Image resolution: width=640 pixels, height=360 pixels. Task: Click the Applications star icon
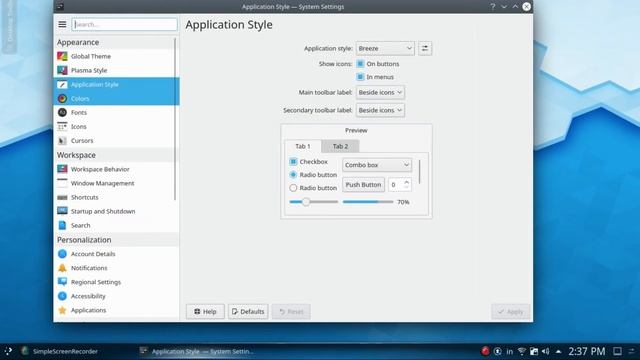tap(62, 310)
